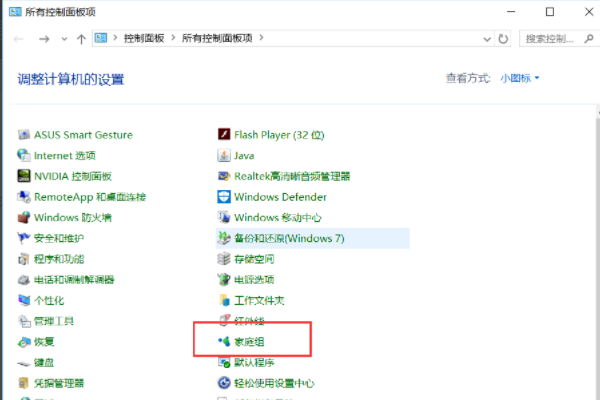Image resolution: width=600 pixels, height=400 pixels.
Task: Go back with the back arrow
Action: click(18, 39)
